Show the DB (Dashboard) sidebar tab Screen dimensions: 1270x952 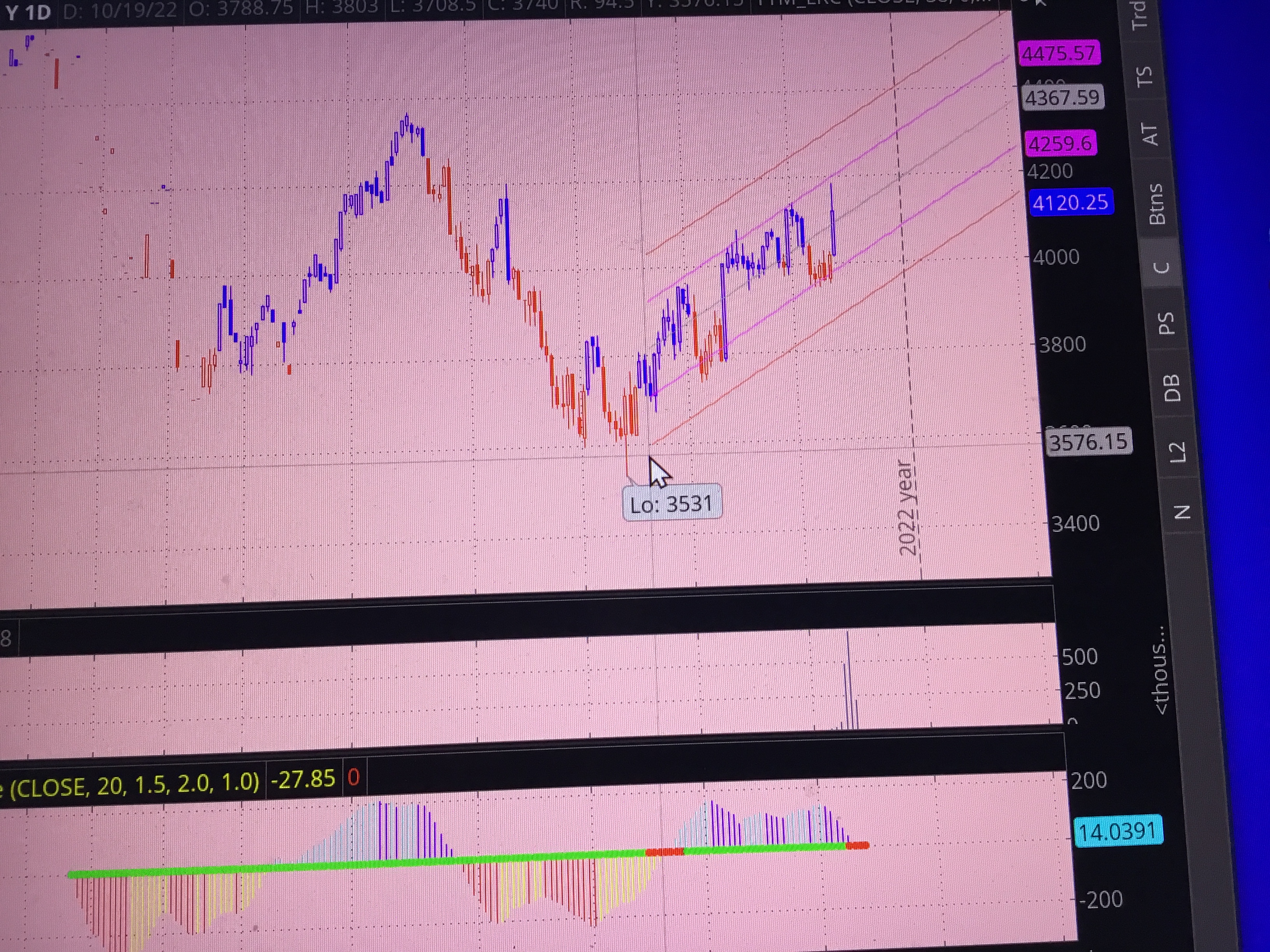1171,388
